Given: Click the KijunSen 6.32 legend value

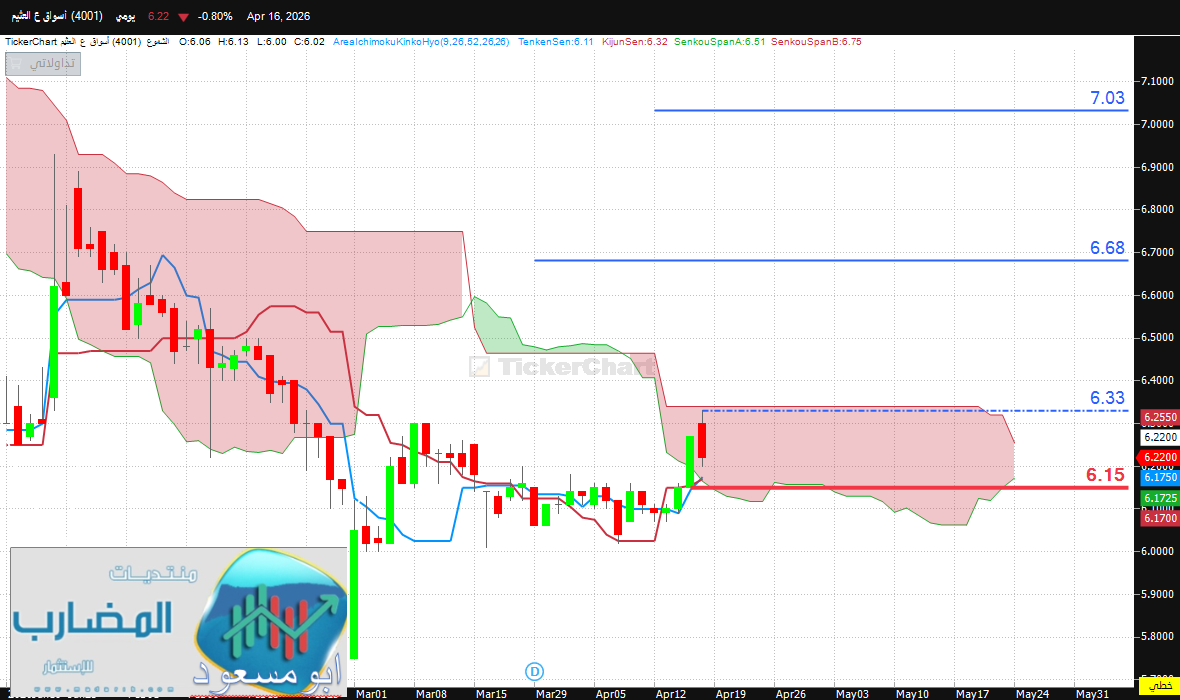Looking at the screenshot, I should tap(634, 42).
